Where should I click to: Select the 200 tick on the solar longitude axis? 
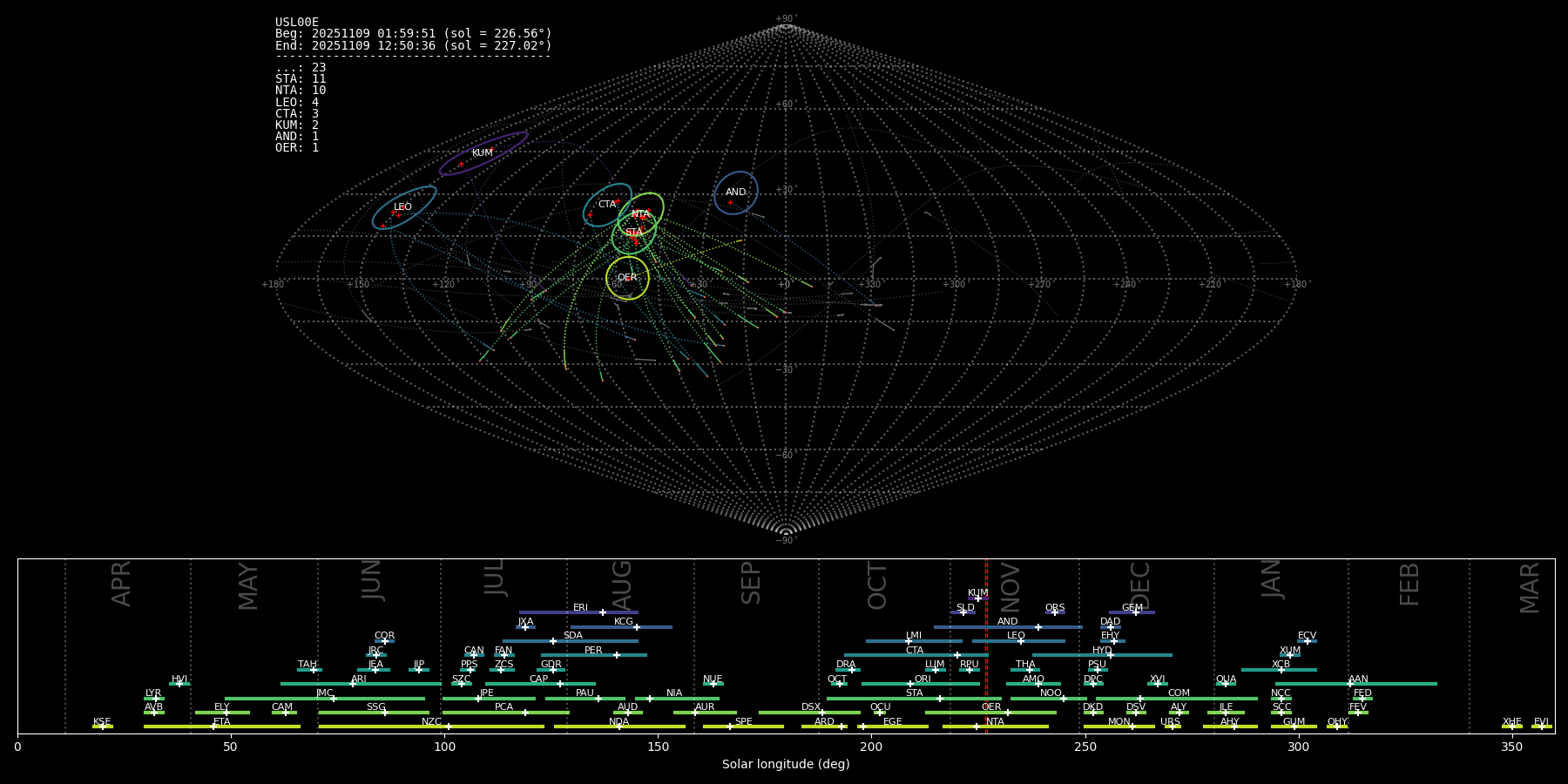tap(871, 747)
